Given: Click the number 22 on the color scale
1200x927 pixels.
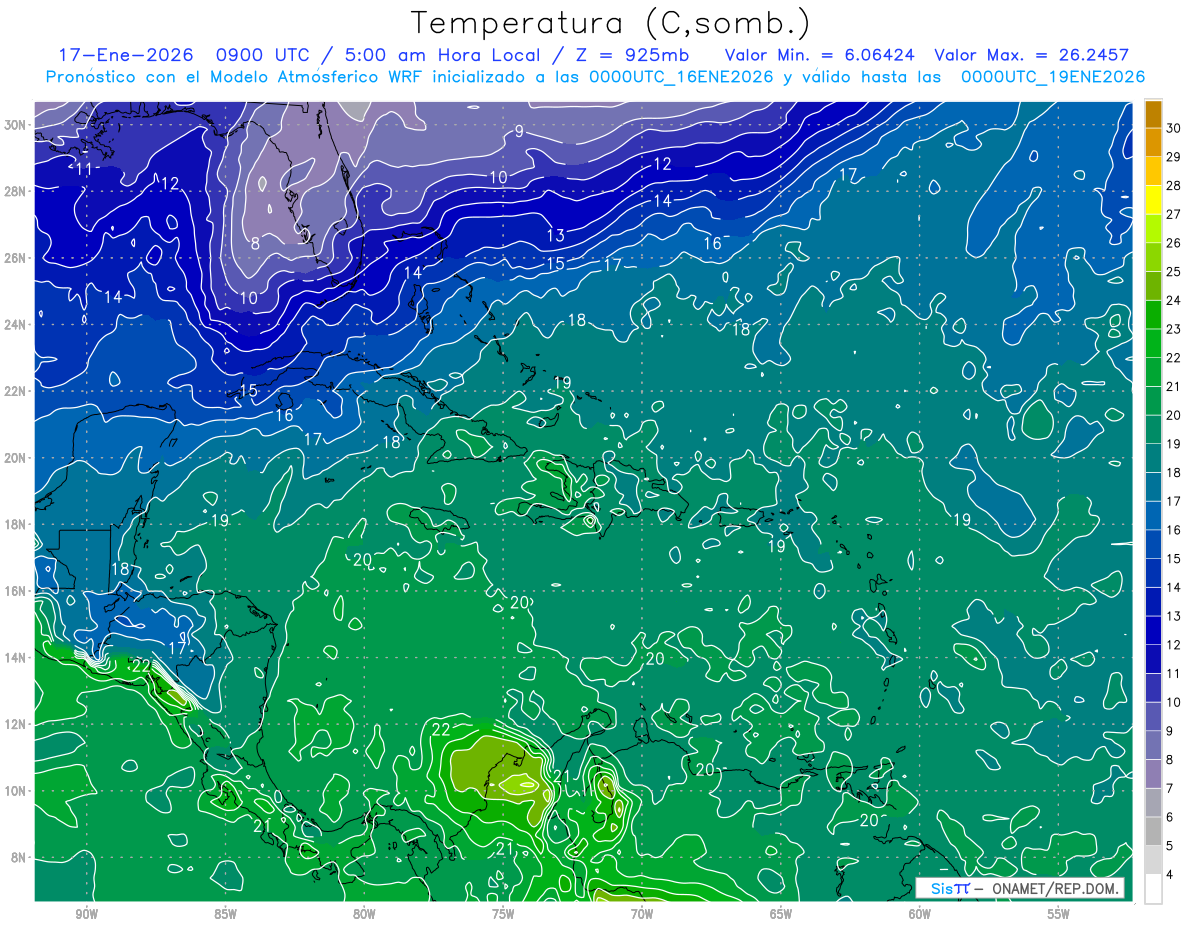Looking at the screenshot, I should click(x=1174, y=357).
